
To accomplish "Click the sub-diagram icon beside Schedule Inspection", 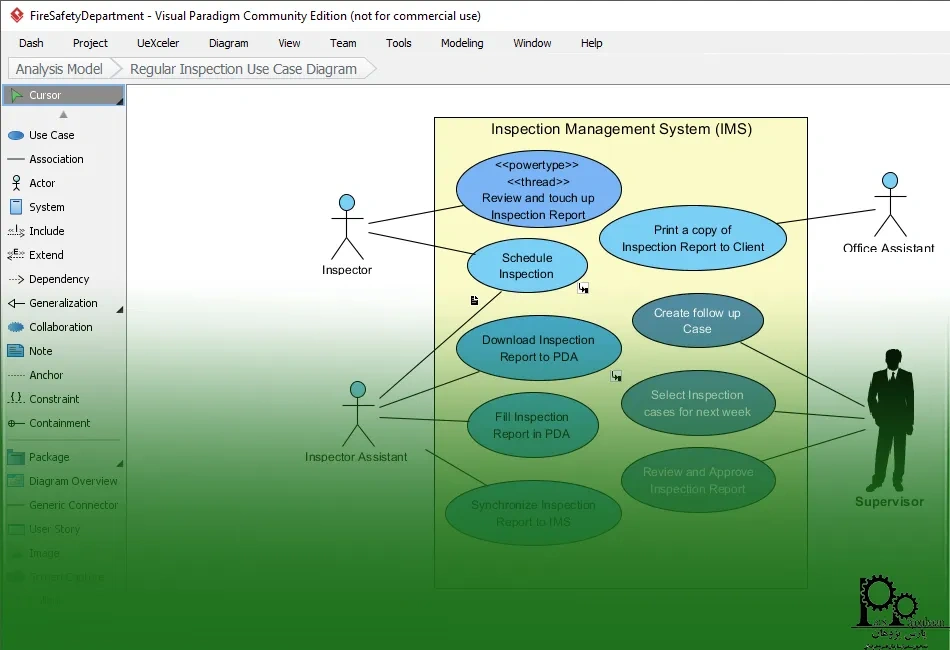I will pos(583,288).
